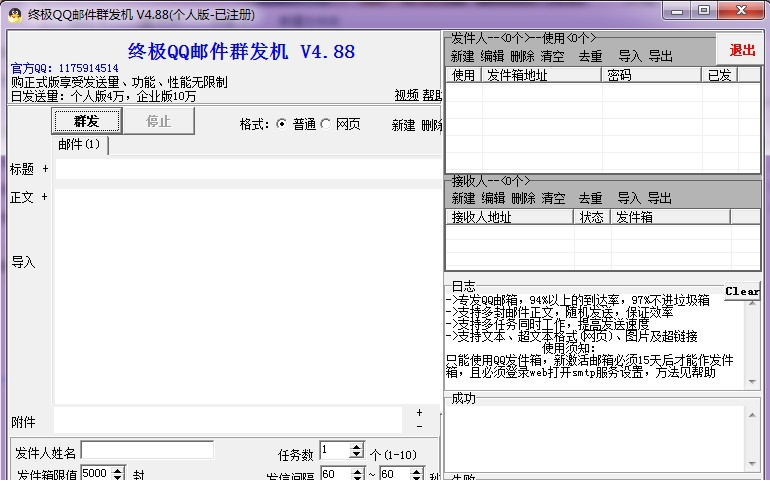
Task: Click 去重 in the 接收人 toolbar
Action: coord(590,198)
